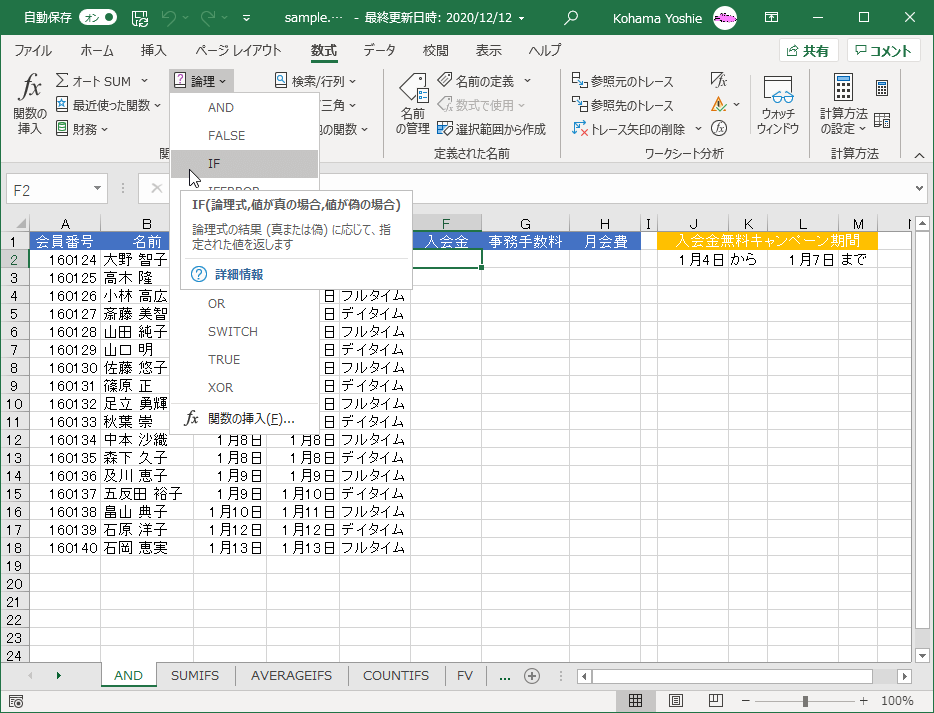Expand the formula bar chevron
934x713 pixels.
tap(919, 189)
